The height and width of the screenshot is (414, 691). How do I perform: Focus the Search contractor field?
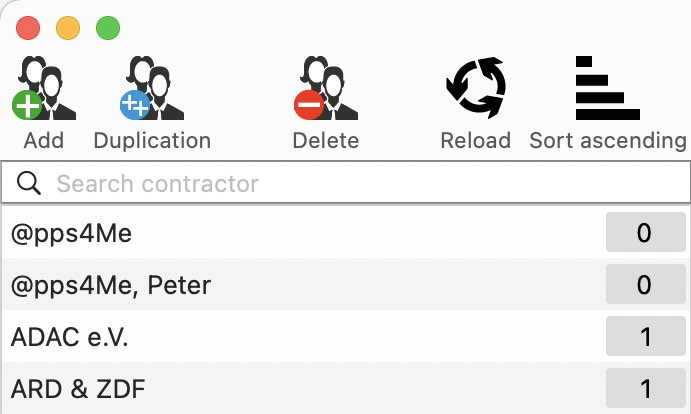pos(346,183)
